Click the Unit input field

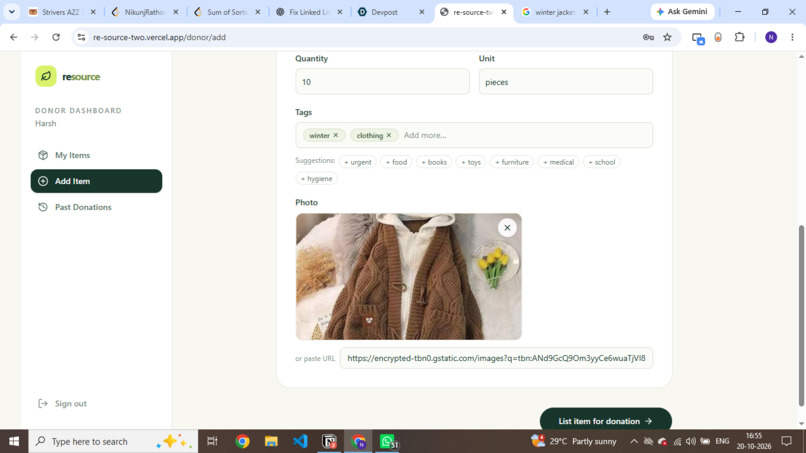point(565,82)
